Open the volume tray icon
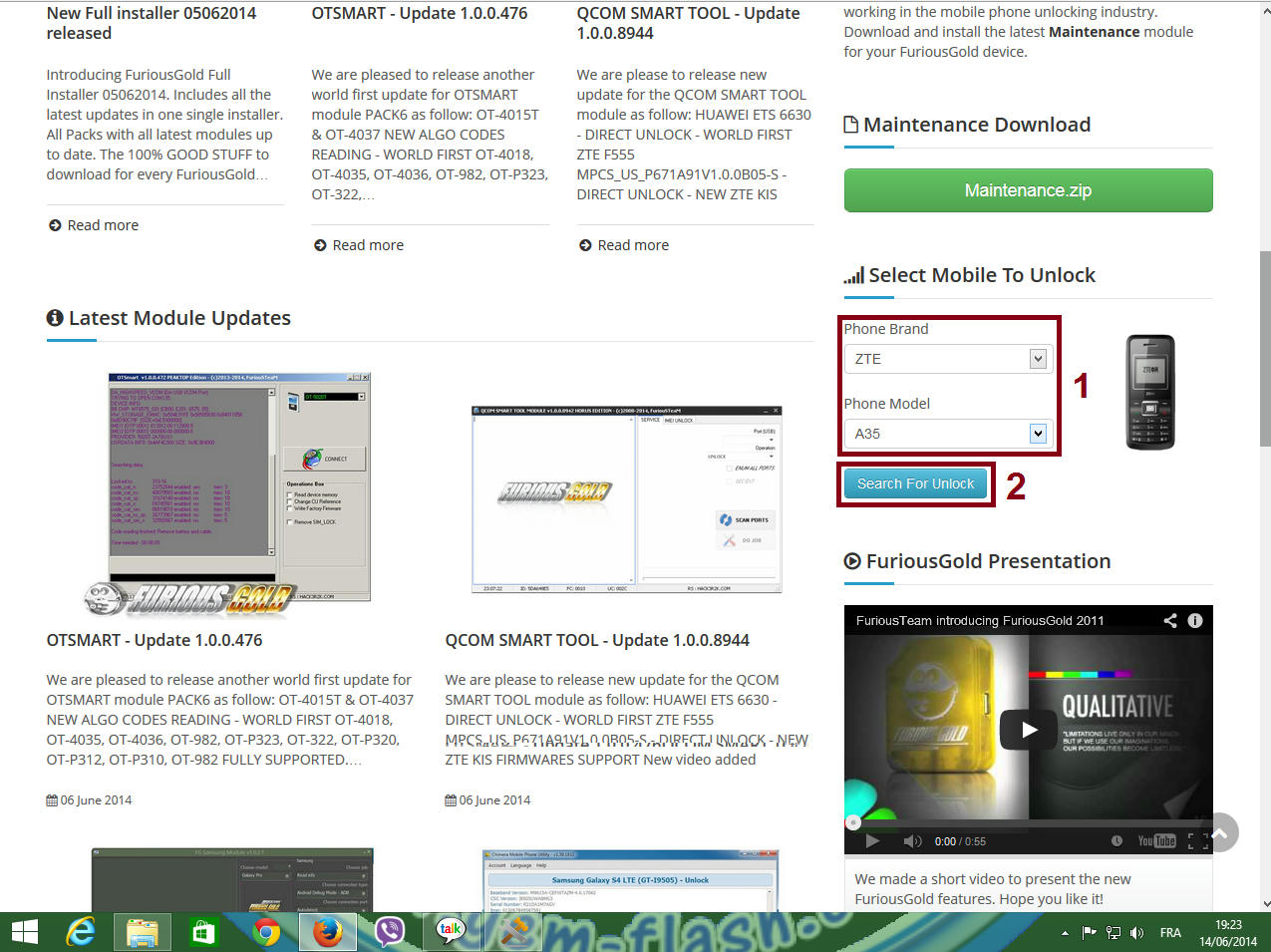The height and width of the screenshot is (952, 1271). 1137,933
